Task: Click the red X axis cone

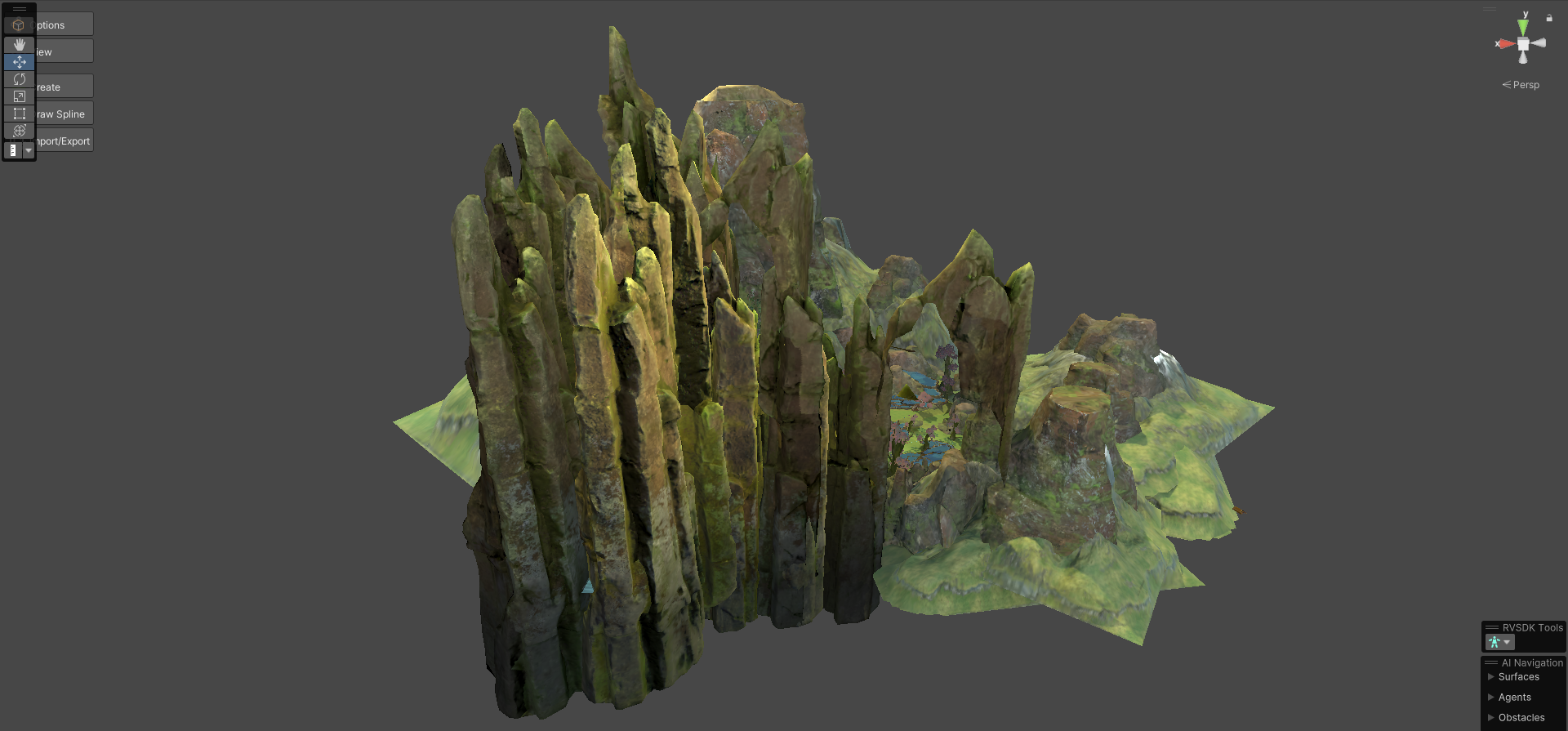Action: tap(1505, 44)
